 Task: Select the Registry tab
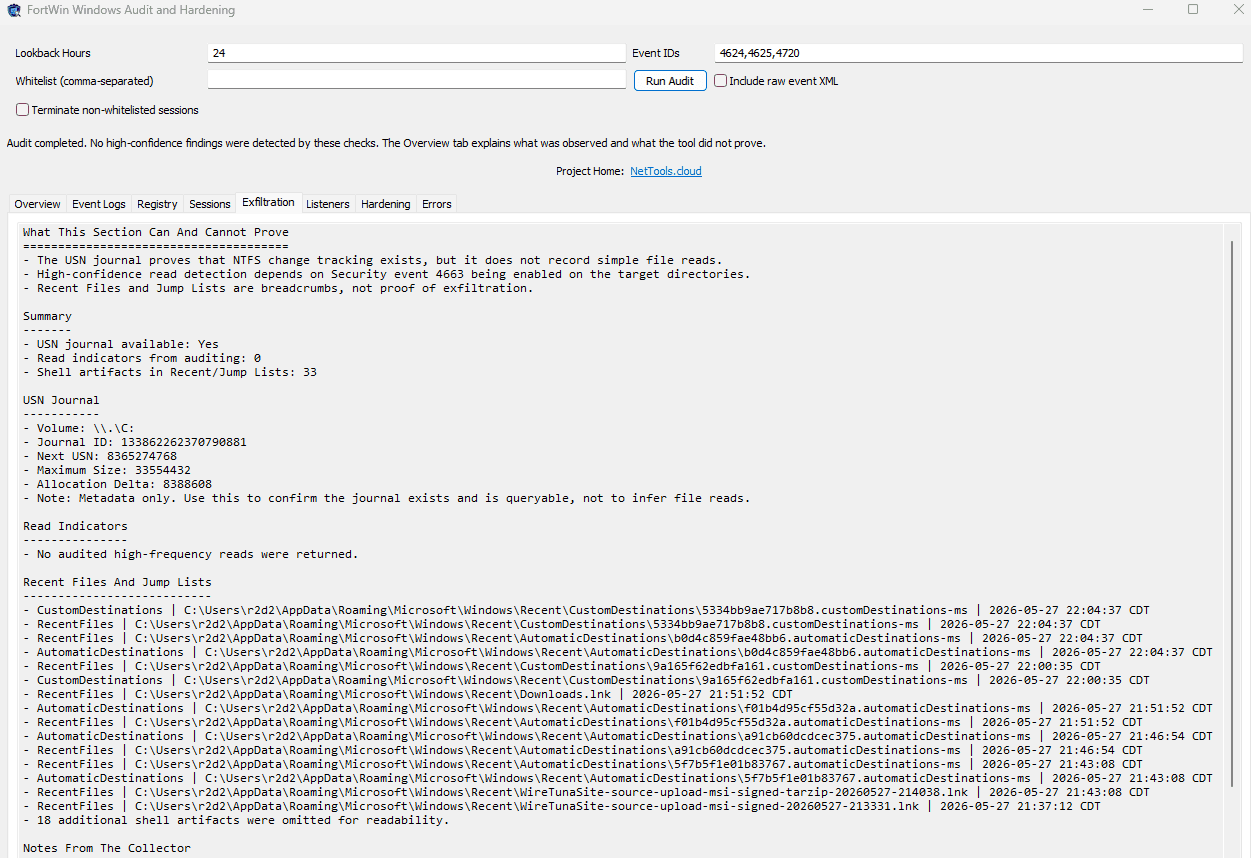click(157, 204)
